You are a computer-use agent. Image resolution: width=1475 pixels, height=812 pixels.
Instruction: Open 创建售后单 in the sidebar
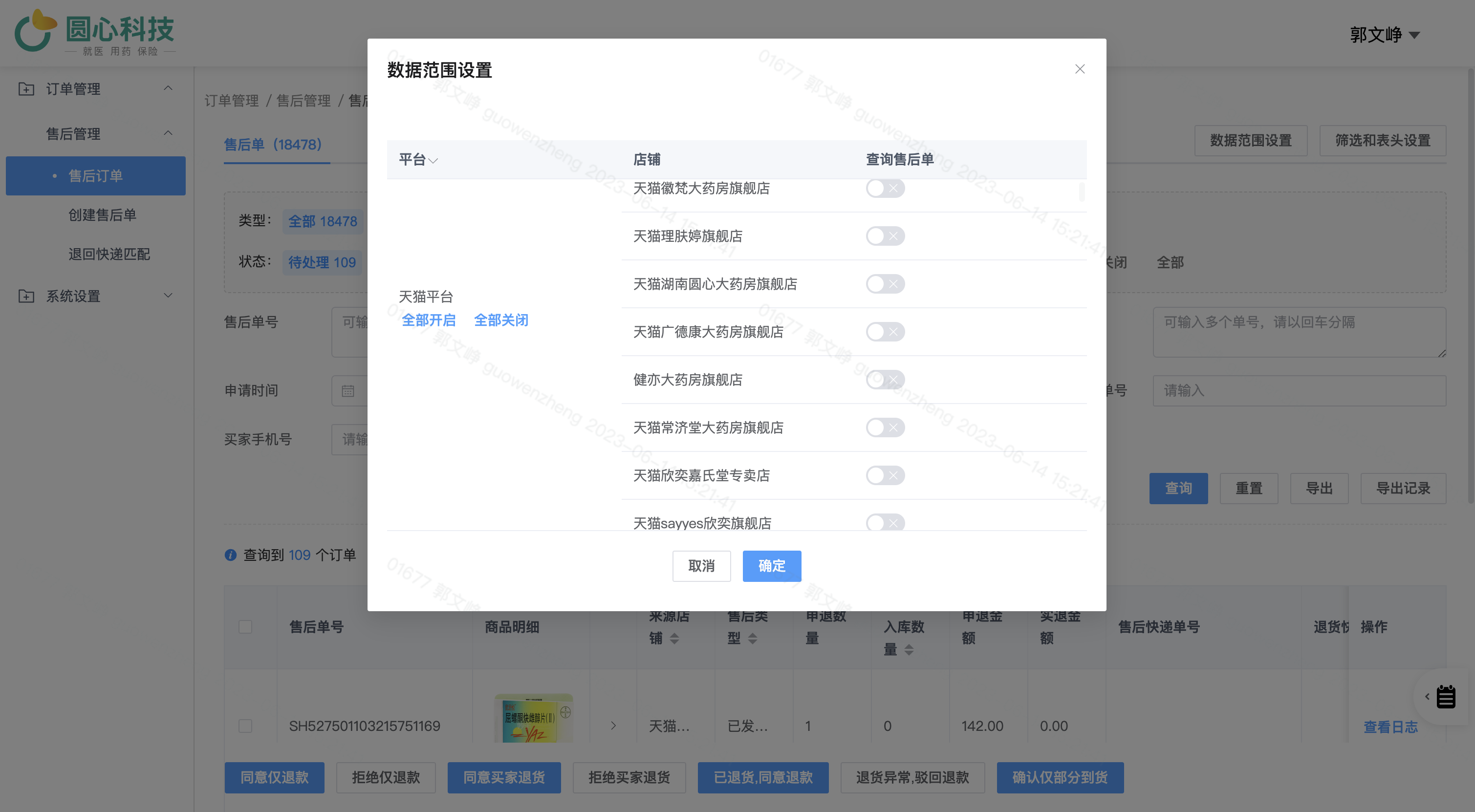click(103, 215)
